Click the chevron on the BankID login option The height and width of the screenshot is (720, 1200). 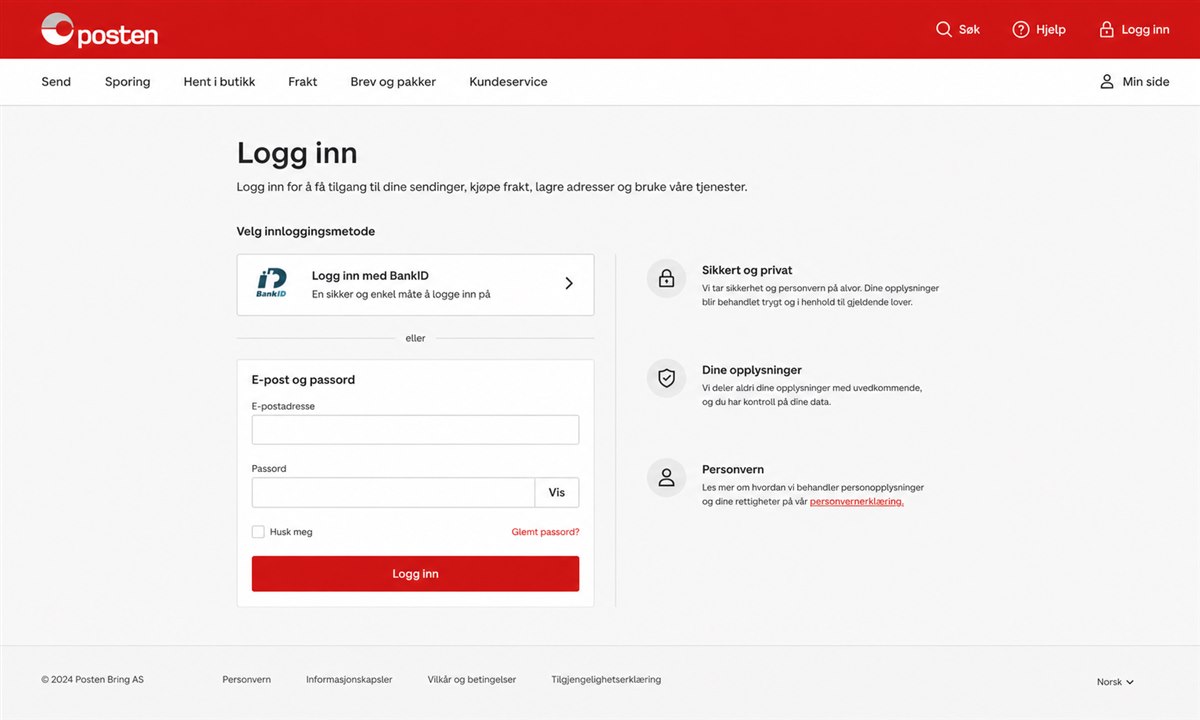tap(569, 283)
